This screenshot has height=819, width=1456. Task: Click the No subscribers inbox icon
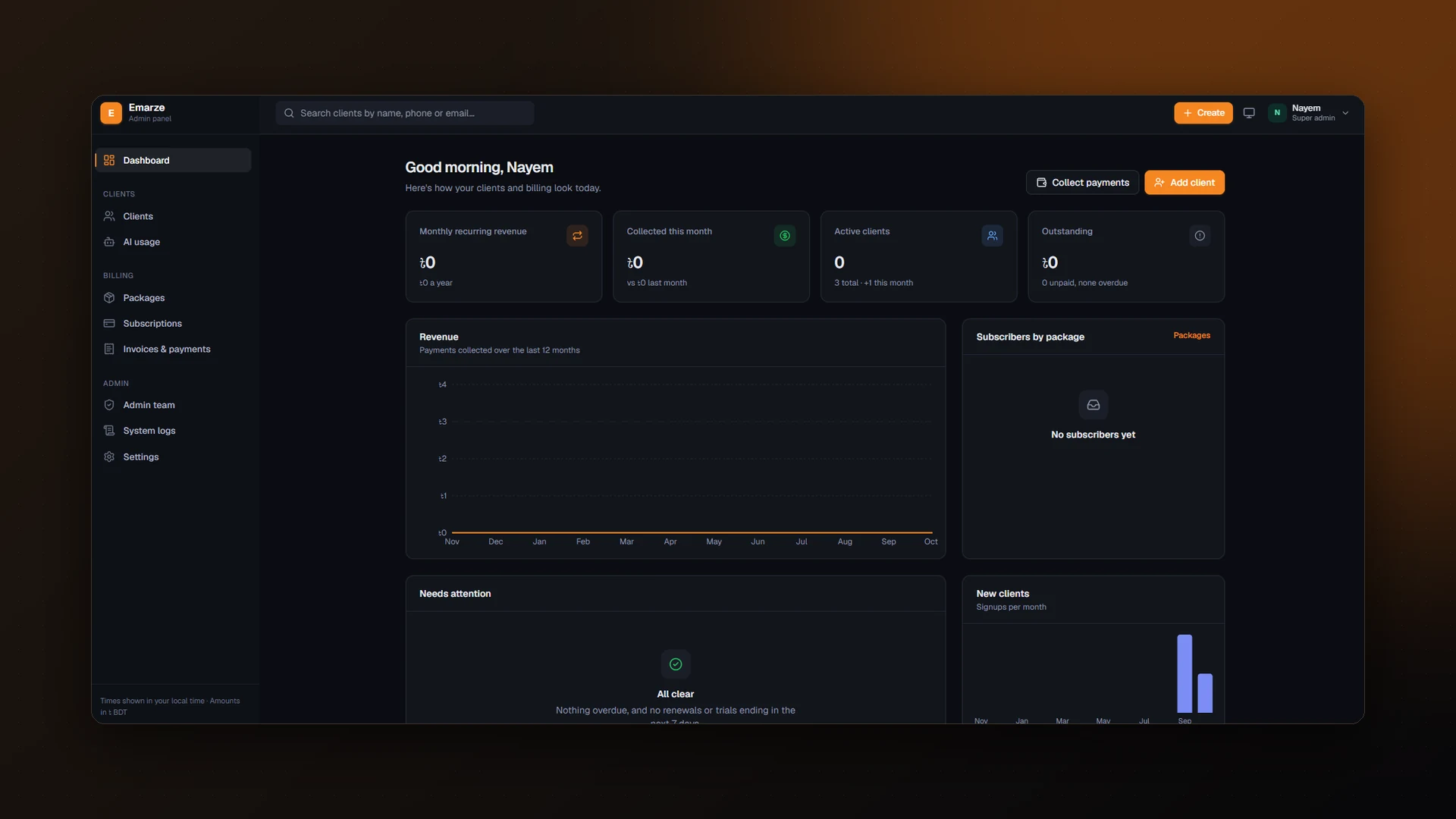[1094, 405]
